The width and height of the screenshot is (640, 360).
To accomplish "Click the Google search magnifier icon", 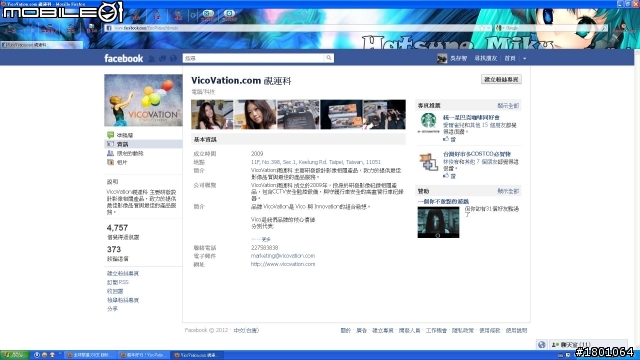I will (x=604, y=28).
